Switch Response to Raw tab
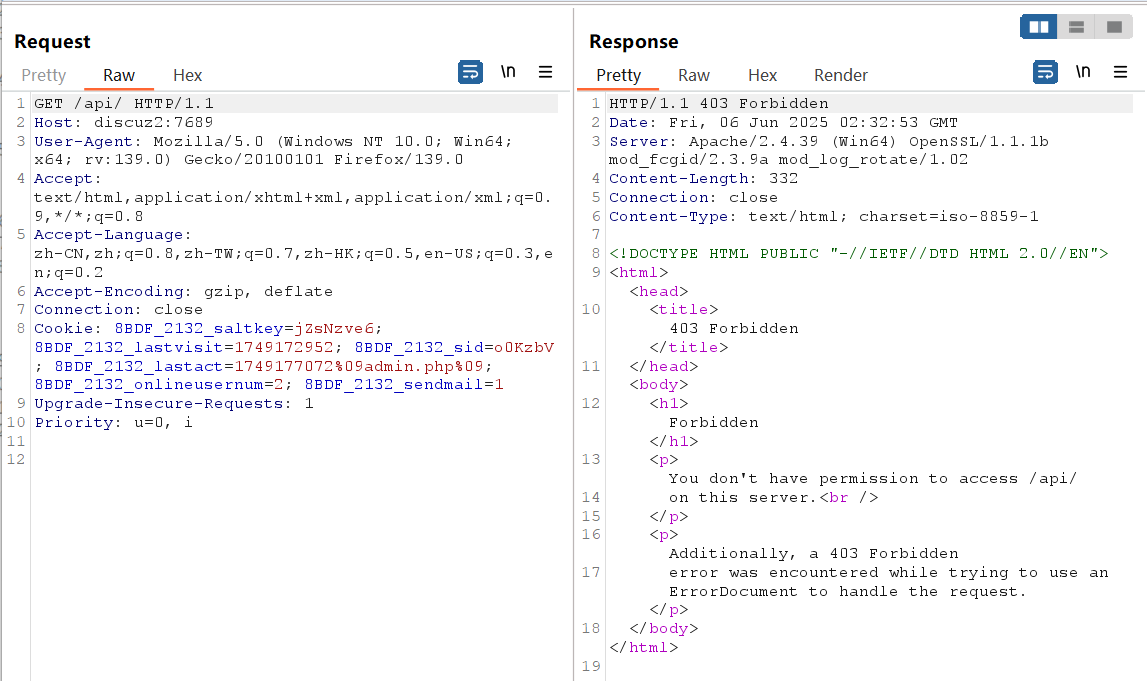The height and width of the screenshot is (681, 1147). coord(693,75)
